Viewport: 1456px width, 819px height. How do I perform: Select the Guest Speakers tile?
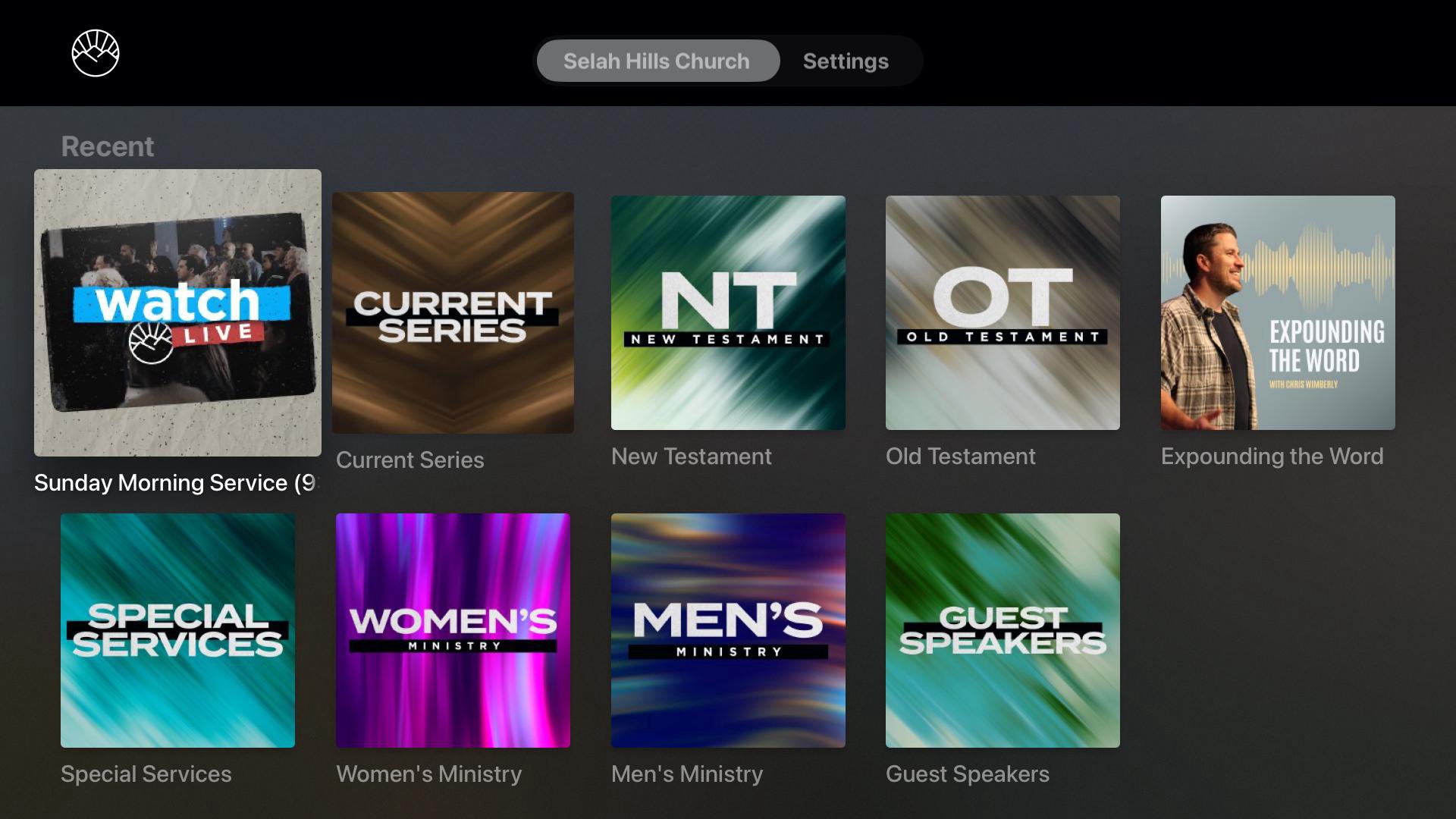pyautogui.click(x=1003, y=630)
